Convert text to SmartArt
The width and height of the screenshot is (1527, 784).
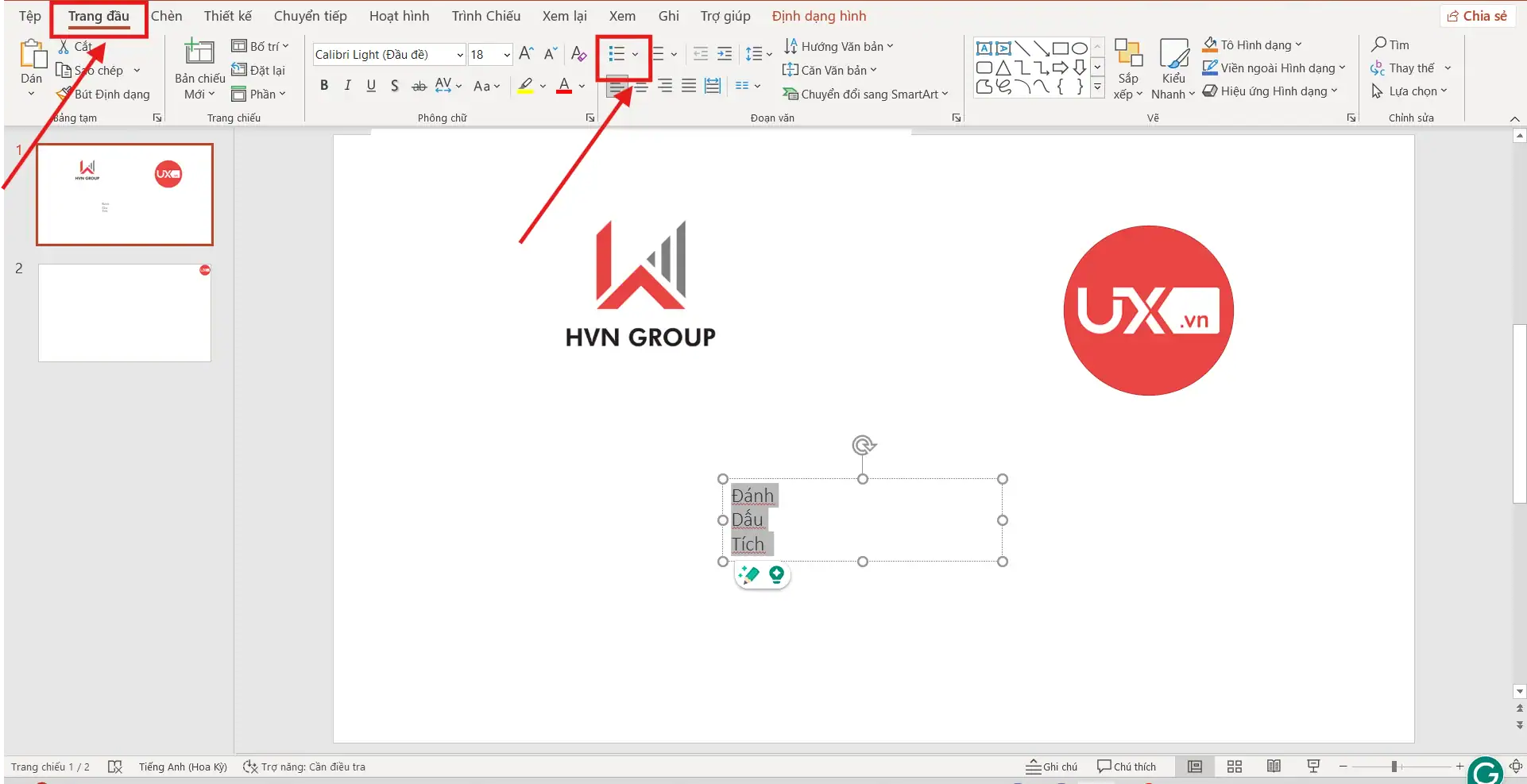point(866,94)
